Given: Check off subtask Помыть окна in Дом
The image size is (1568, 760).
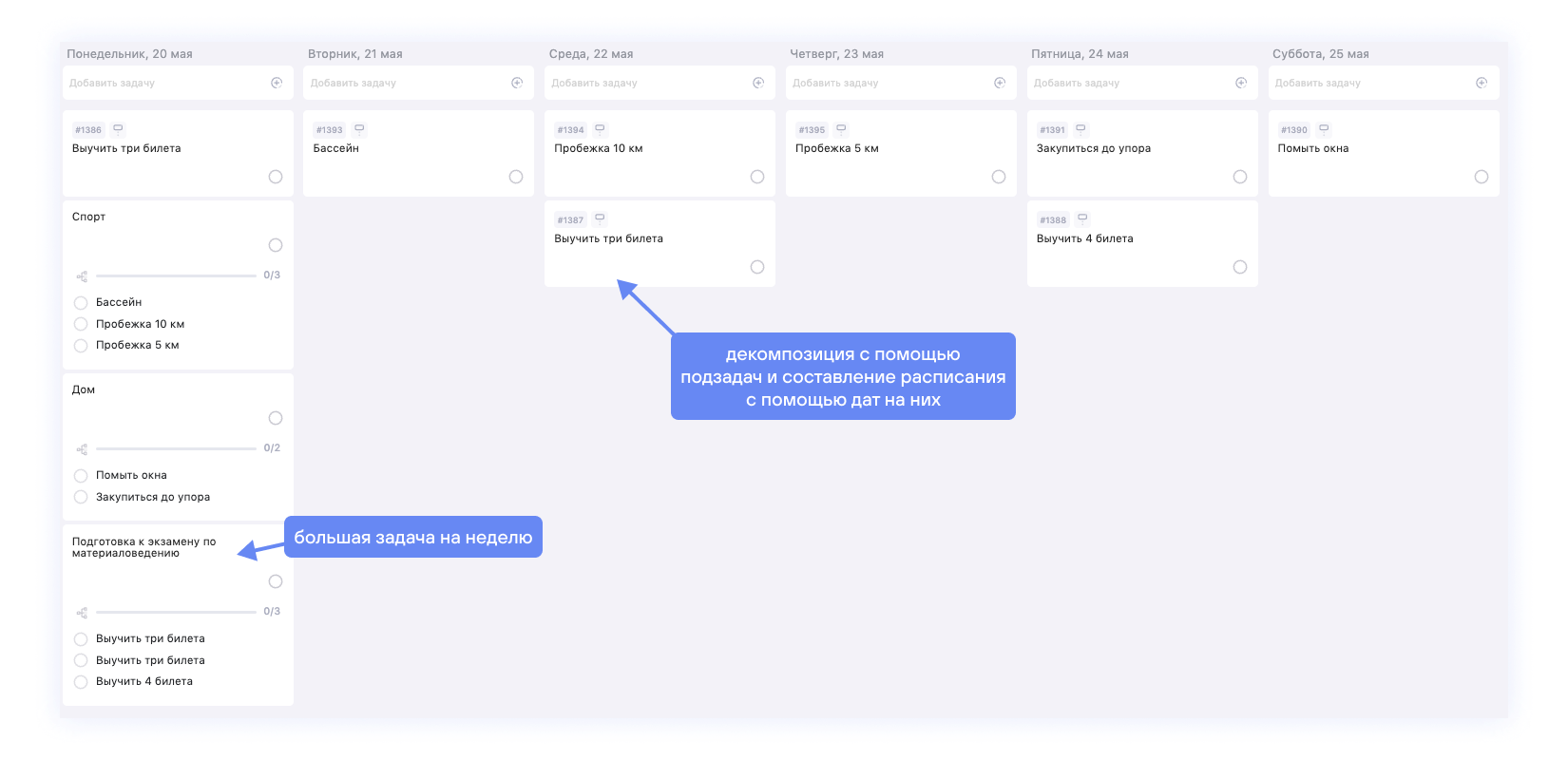Looking at the screenshot, I should point(81,476).
